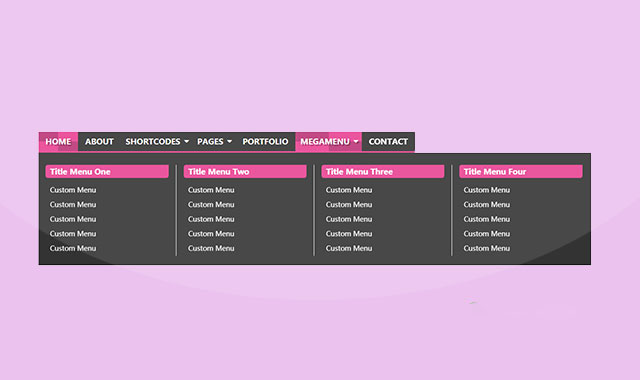Expand the PAGES dropdown arrow

point(229,142)
